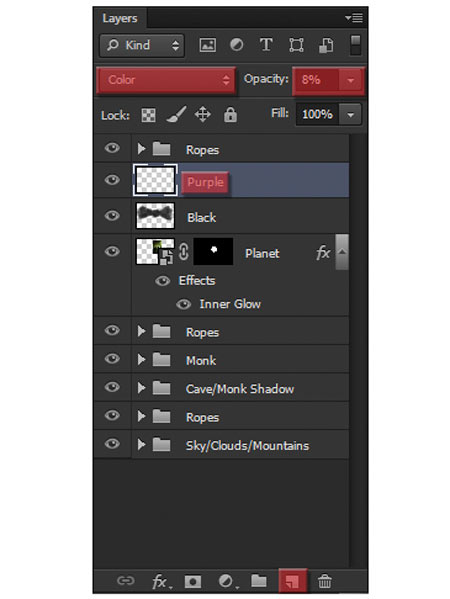Select the Black layer thumbnail
The height and width of the screenshot is (599, 450).
pyautogui.click(x=155, y=216)
